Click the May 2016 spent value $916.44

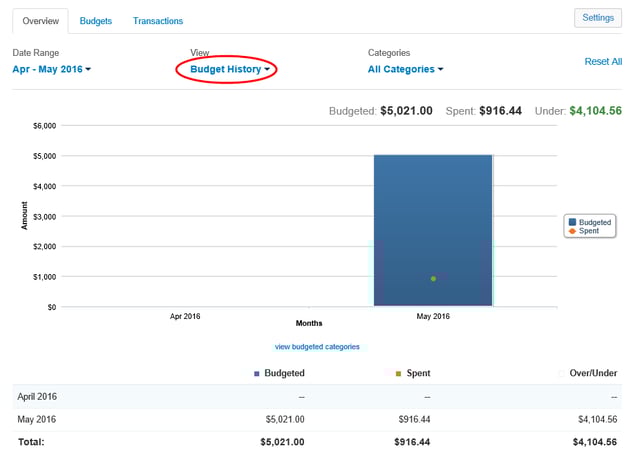pyautogui.click(x=414, y=419)
